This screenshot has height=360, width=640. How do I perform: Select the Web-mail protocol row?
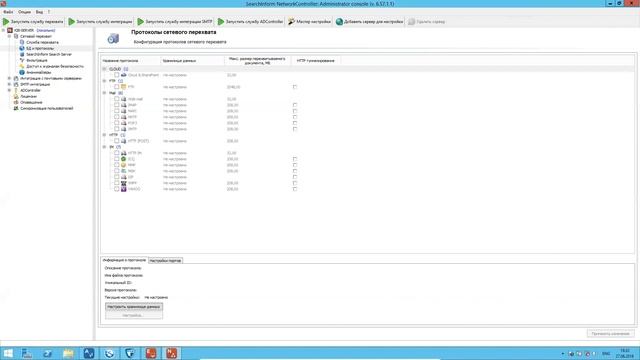pos(135,99)
